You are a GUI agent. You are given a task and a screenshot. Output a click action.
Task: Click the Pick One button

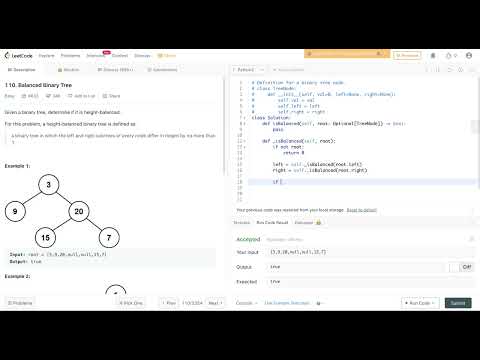point(131,303)
